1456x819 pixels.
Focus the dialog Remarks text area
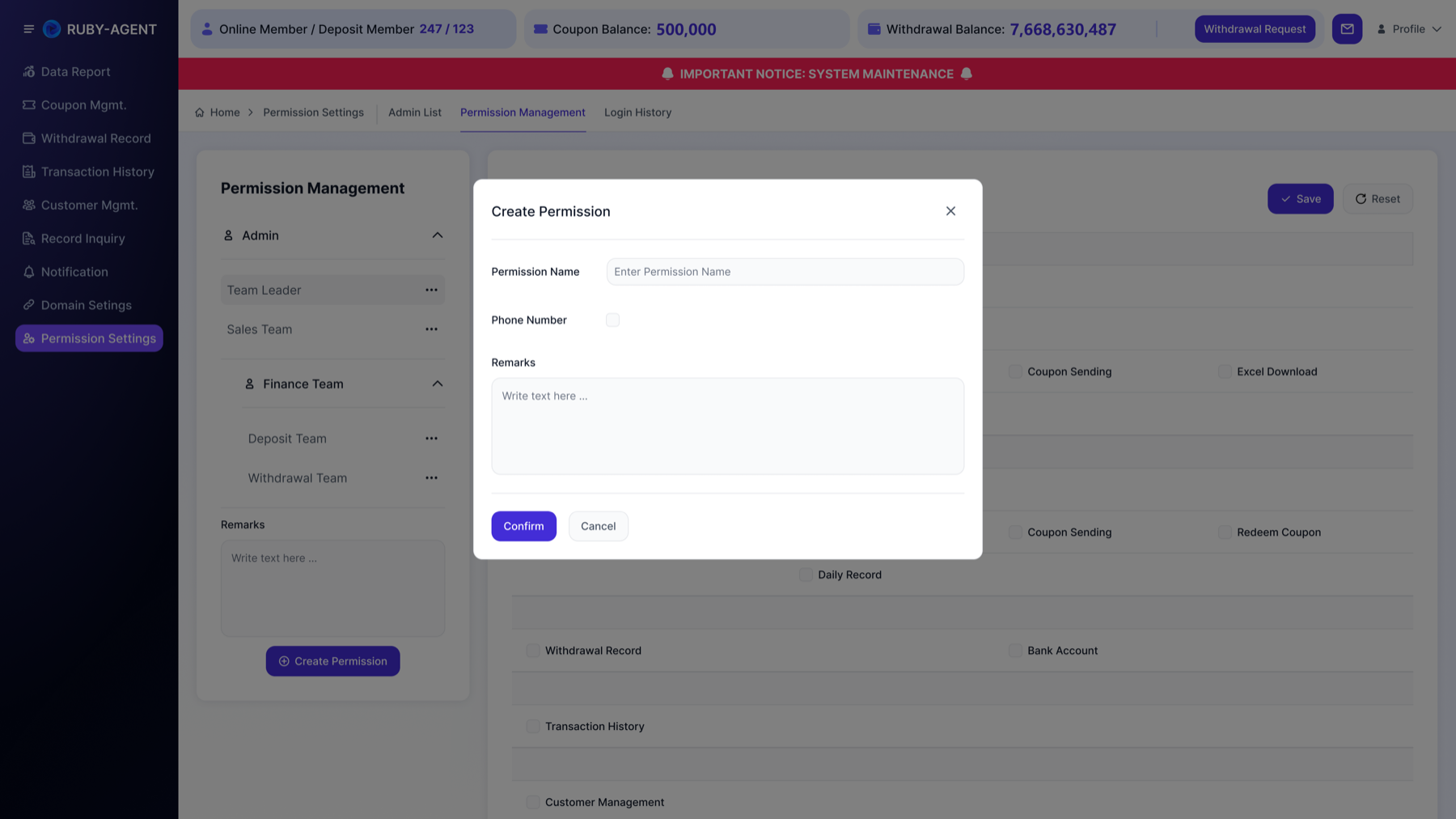pyautogui.click(x=727, y=426)
